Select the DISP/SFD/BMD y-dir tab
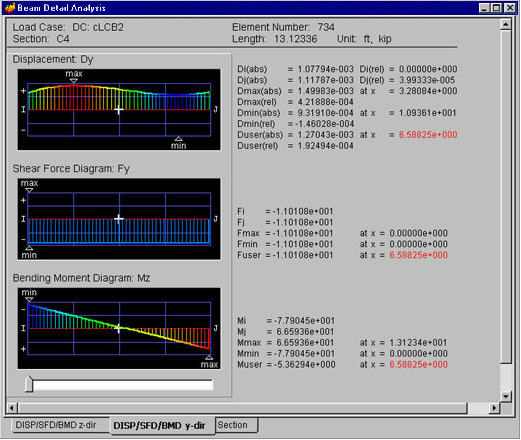 point(159,426)
